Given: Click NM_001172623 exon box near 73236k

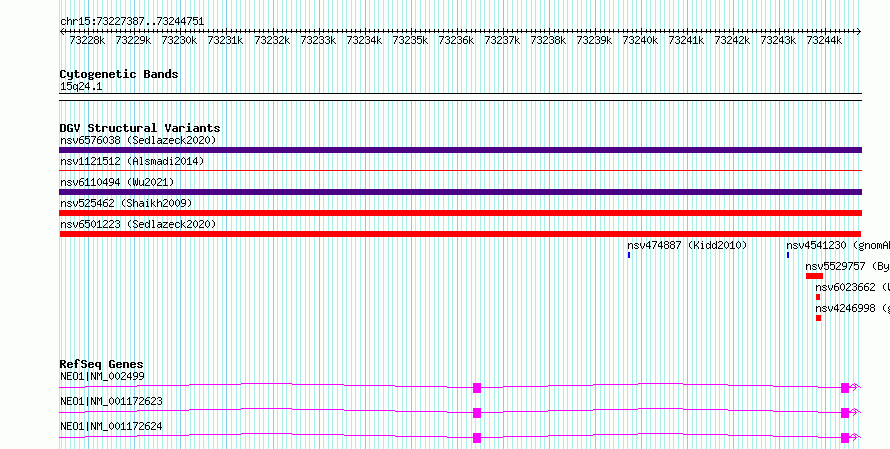Looking at the screenshot, I should coord(477,413).
